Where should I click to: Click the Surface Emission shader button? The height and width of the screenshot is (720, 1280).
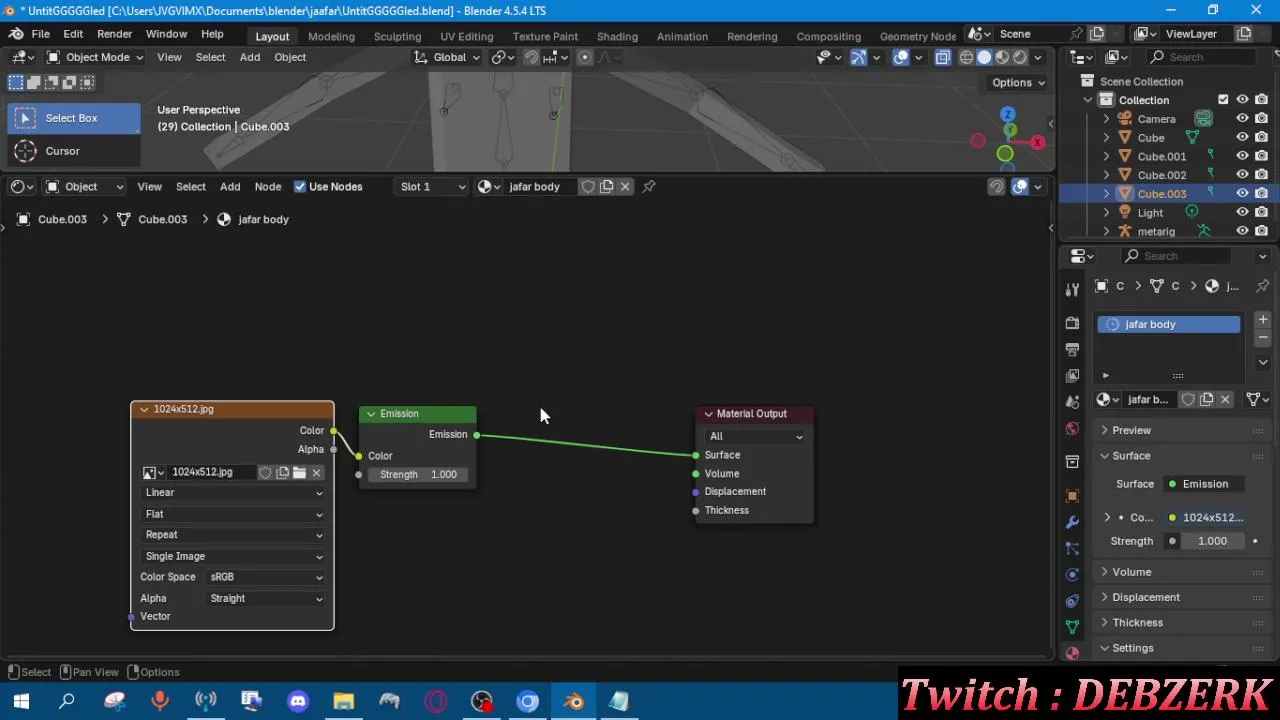[x=1207, y=484]
